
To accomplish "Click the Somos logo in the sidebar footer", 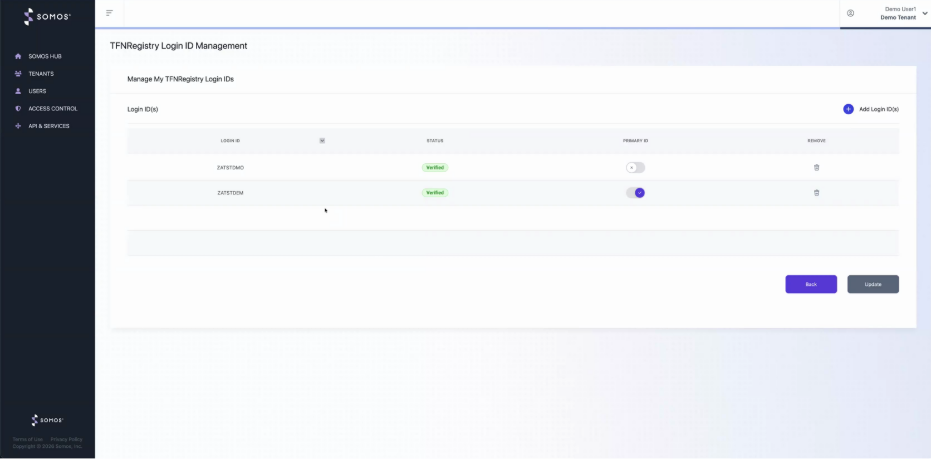I will 47,420.
